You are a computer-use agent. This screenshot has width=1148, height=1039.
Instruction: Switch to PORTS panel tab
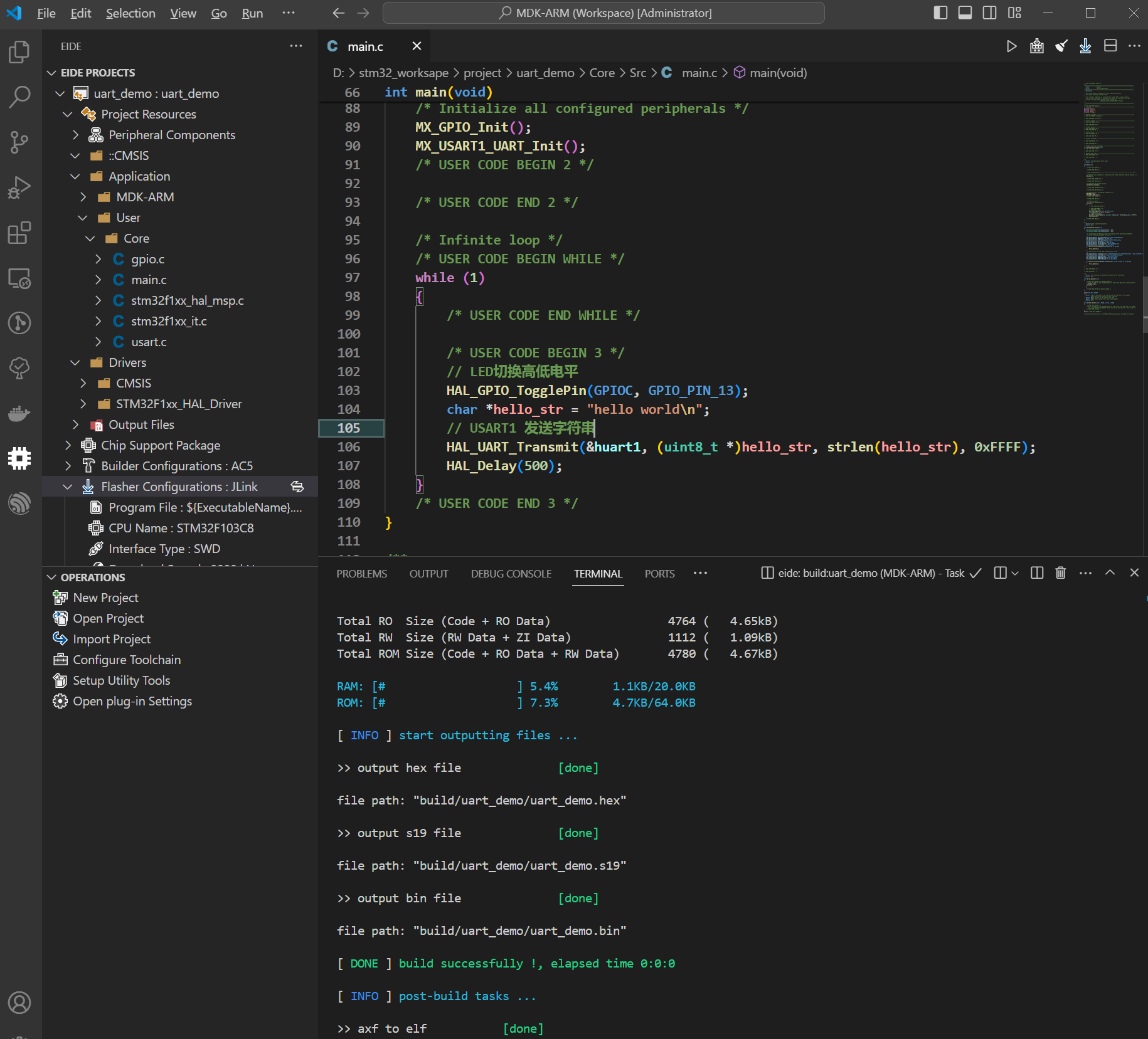tap(660, 574)
